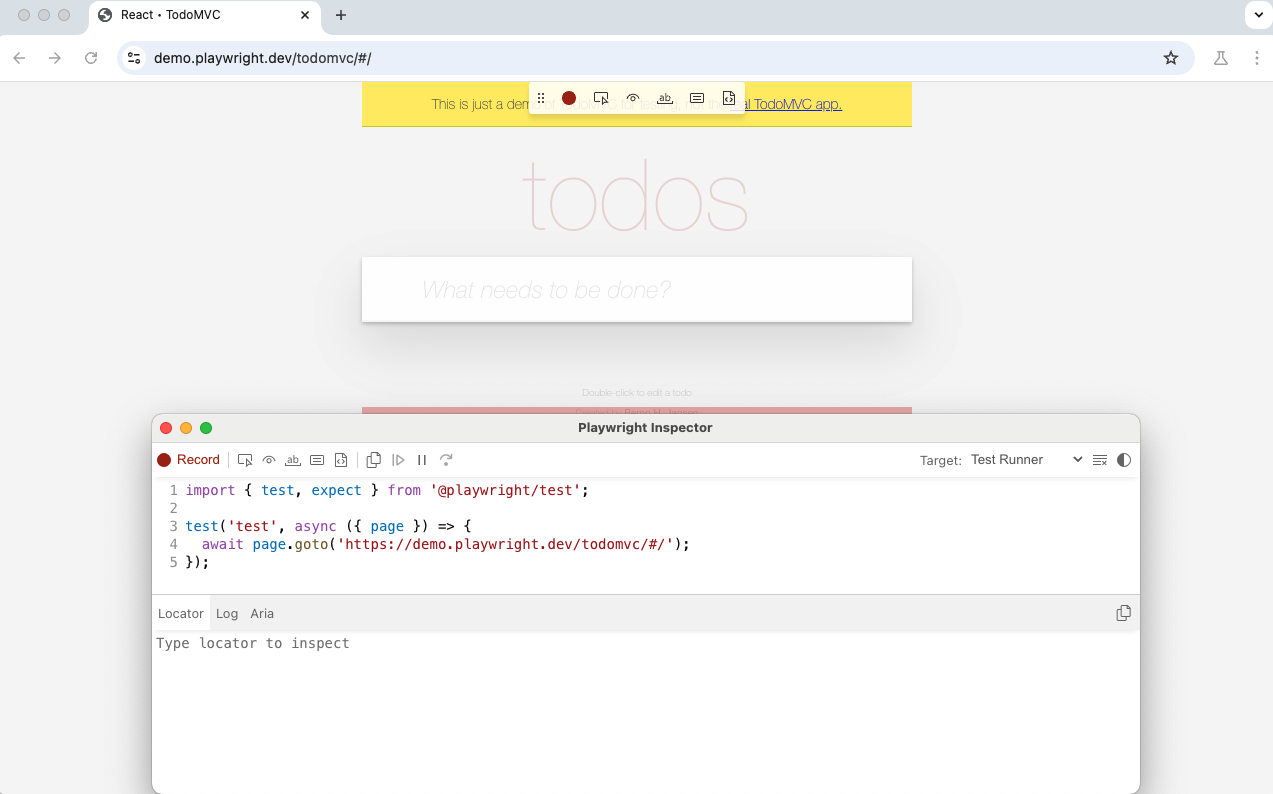This screenshot has height=794, width=1273.
Task: Open site information icon in address bar
Action: pos(134,58)
